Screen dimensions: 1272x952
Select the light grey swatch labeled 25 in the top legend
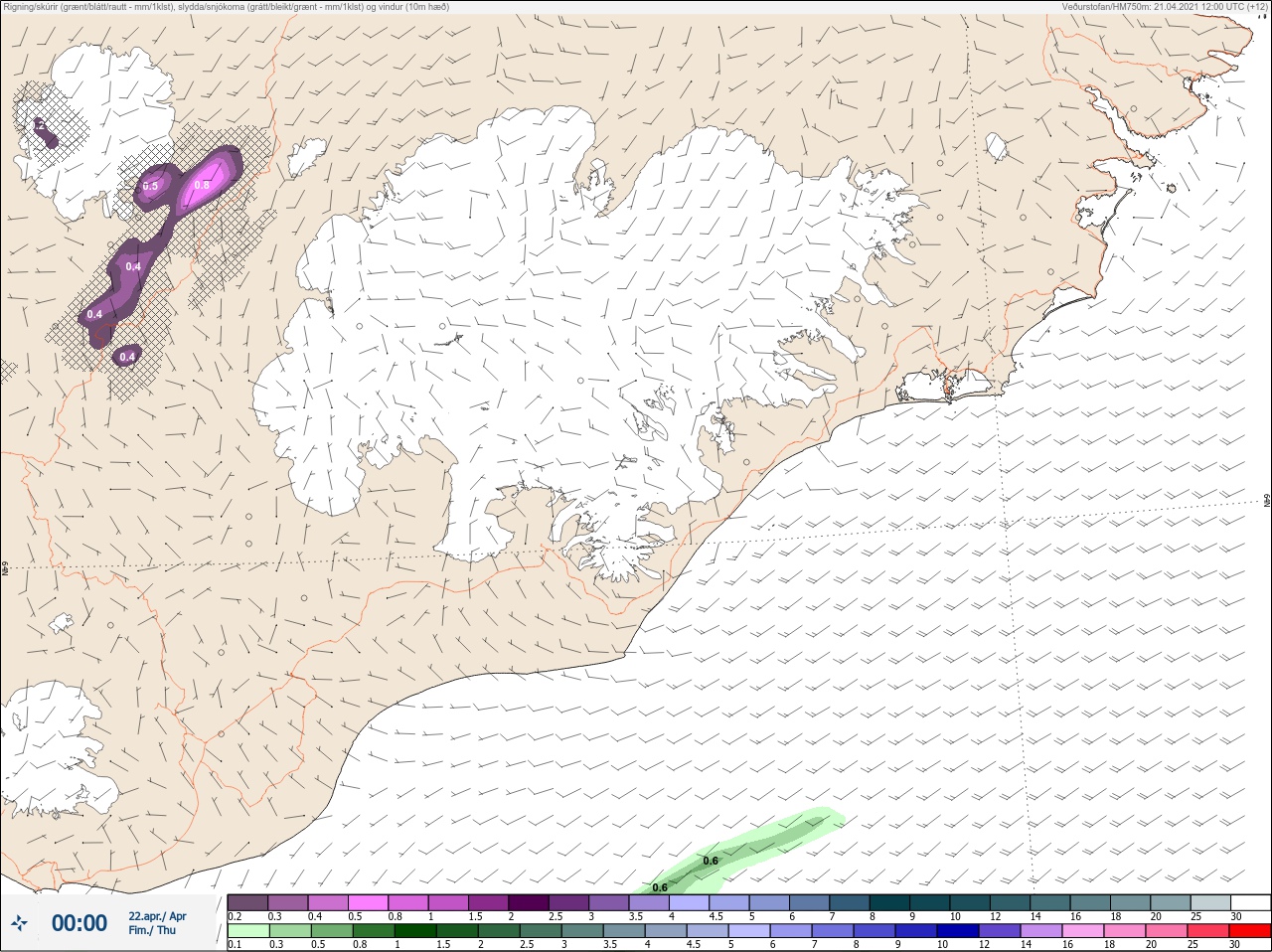pos(1210,902)
